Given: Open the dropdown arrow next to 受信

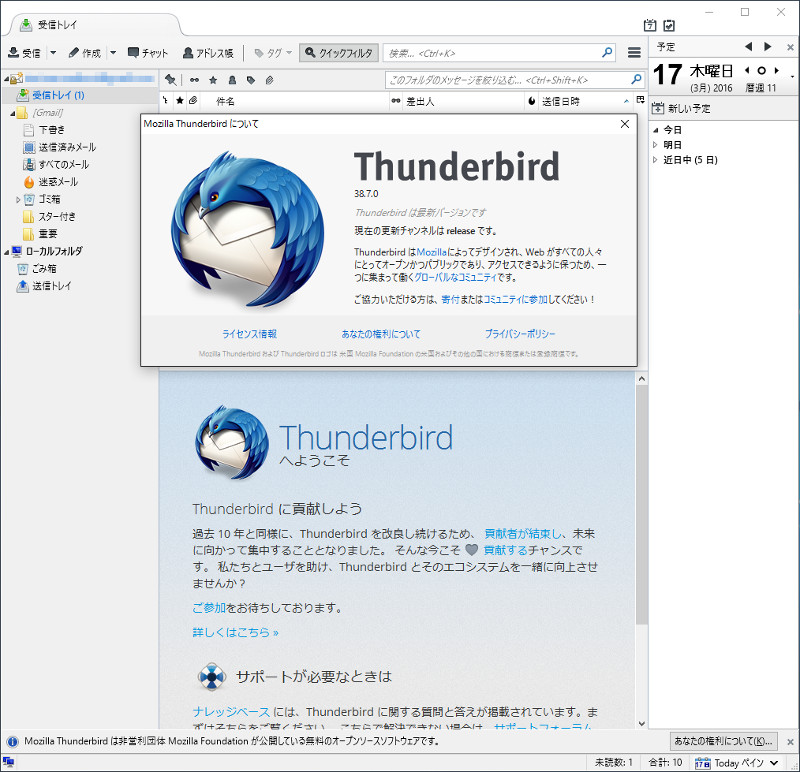Looking at the screenshot, I should tap(53, 53).
